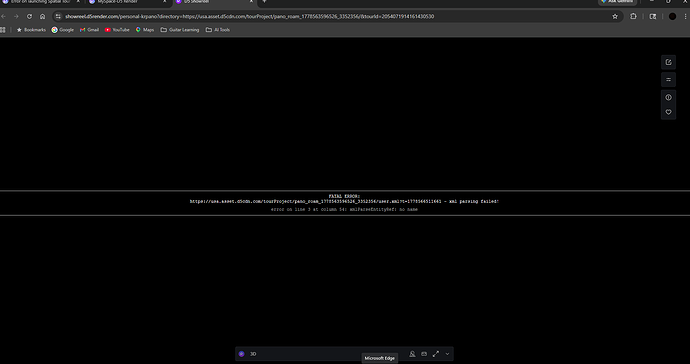Open the share icon on the right panel

(x=668, y=62)
